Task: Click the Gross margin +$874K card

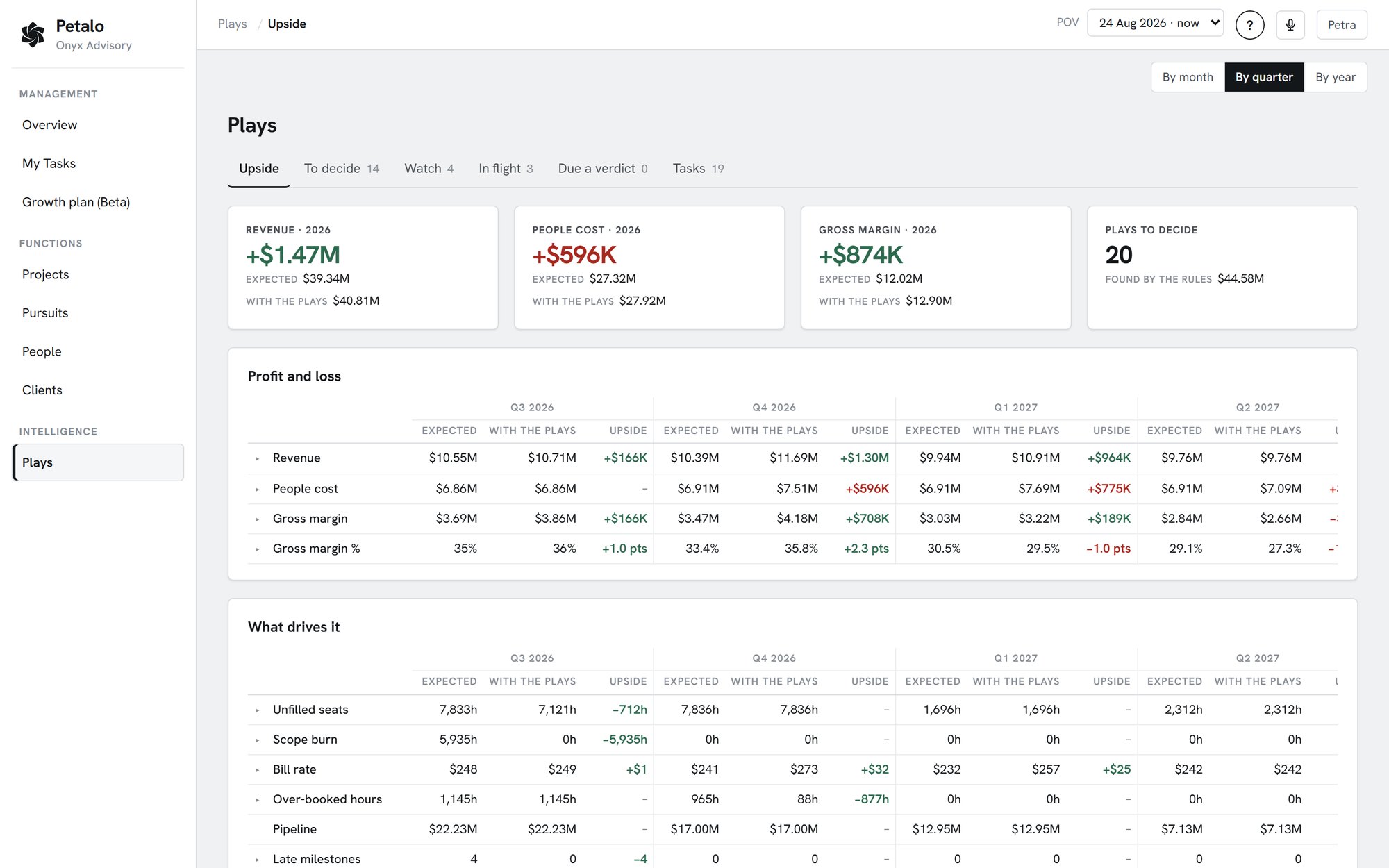Action: 935,267
